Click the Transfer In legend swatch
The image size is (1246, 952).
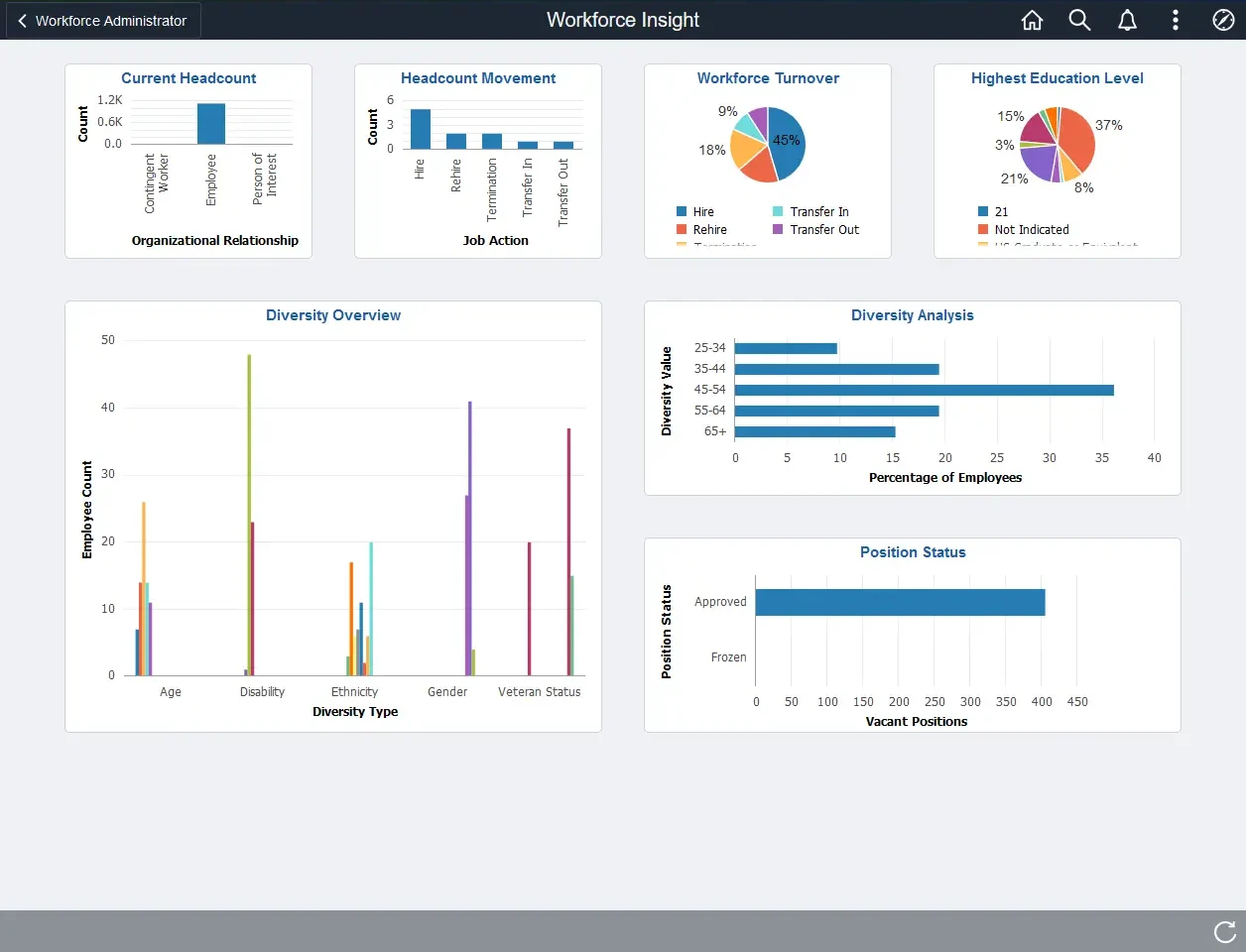pyautogui.click(x=778, y=211)
